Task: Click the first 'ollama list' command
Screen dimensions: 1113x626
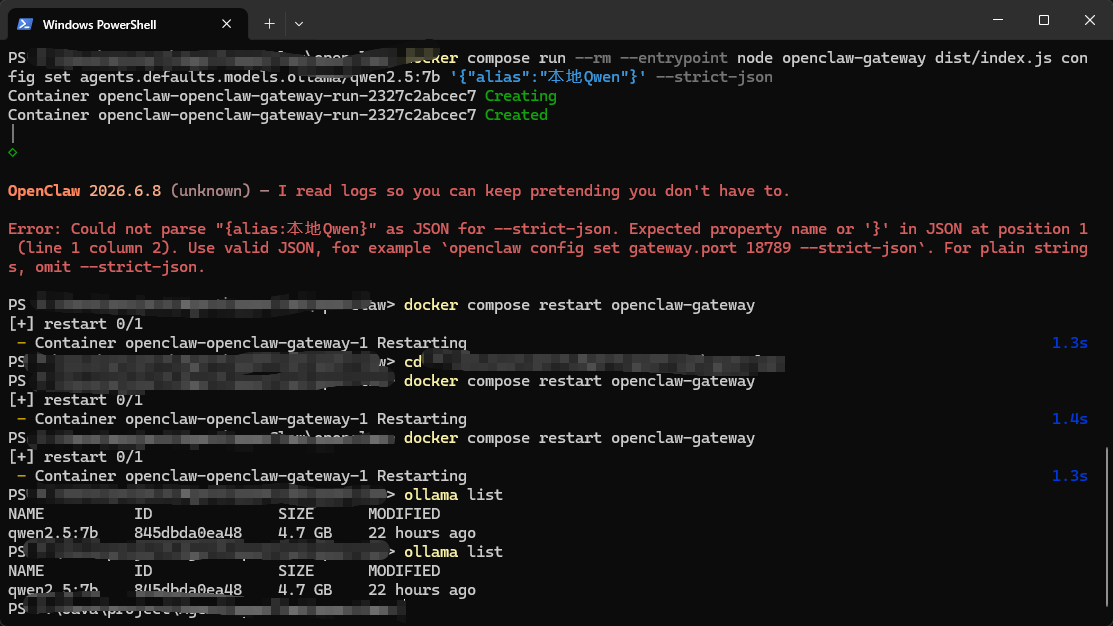Action: coord(453,495)
